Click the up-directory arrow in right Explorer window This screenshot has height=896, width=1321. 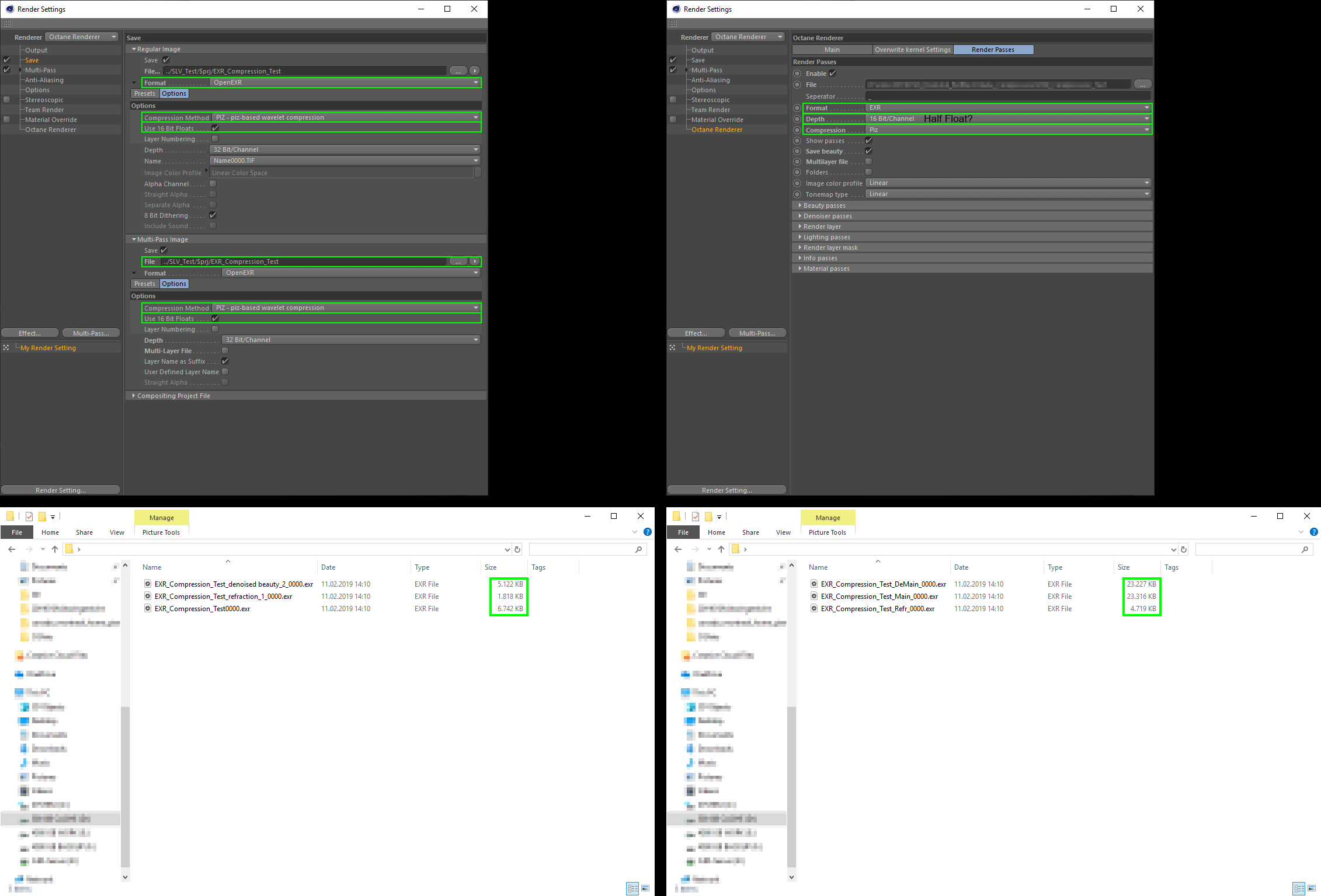coord(721,549)
